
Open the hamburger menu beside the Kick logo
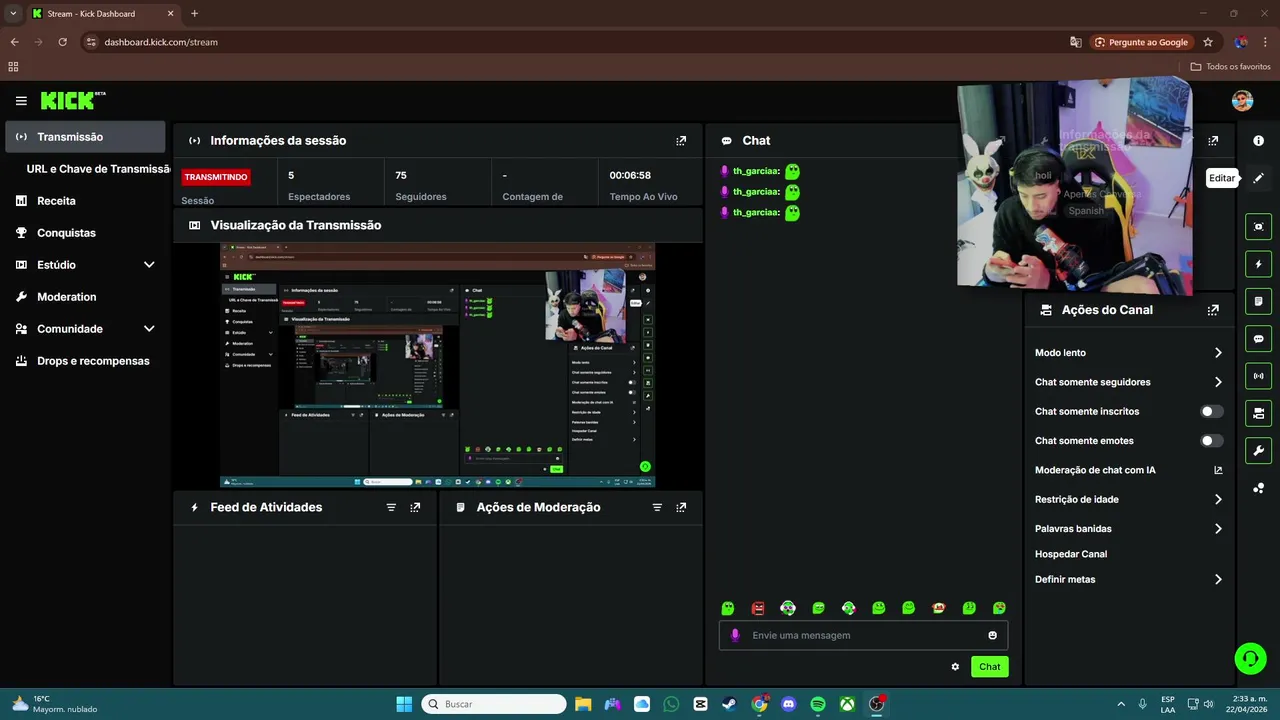click(x=21, y=101)
